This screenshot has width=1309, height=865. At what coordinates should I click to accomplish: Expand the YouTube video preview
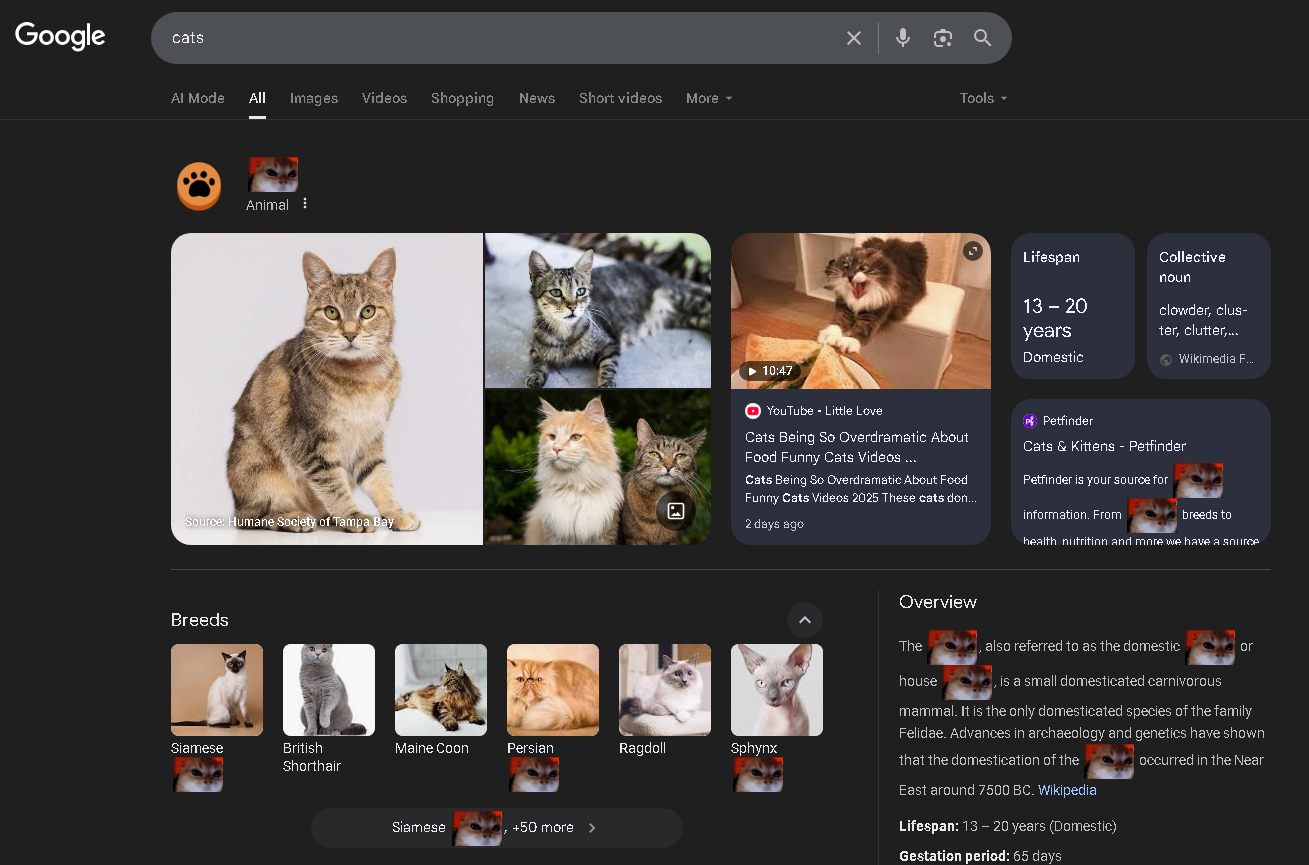coord(973,251)
